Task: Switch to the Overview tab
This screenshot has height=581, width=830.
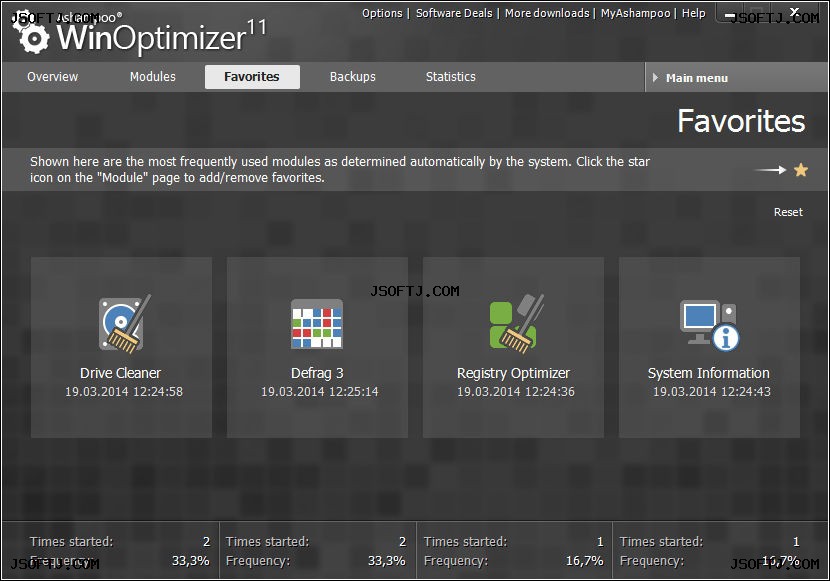Action: (52, 77)
